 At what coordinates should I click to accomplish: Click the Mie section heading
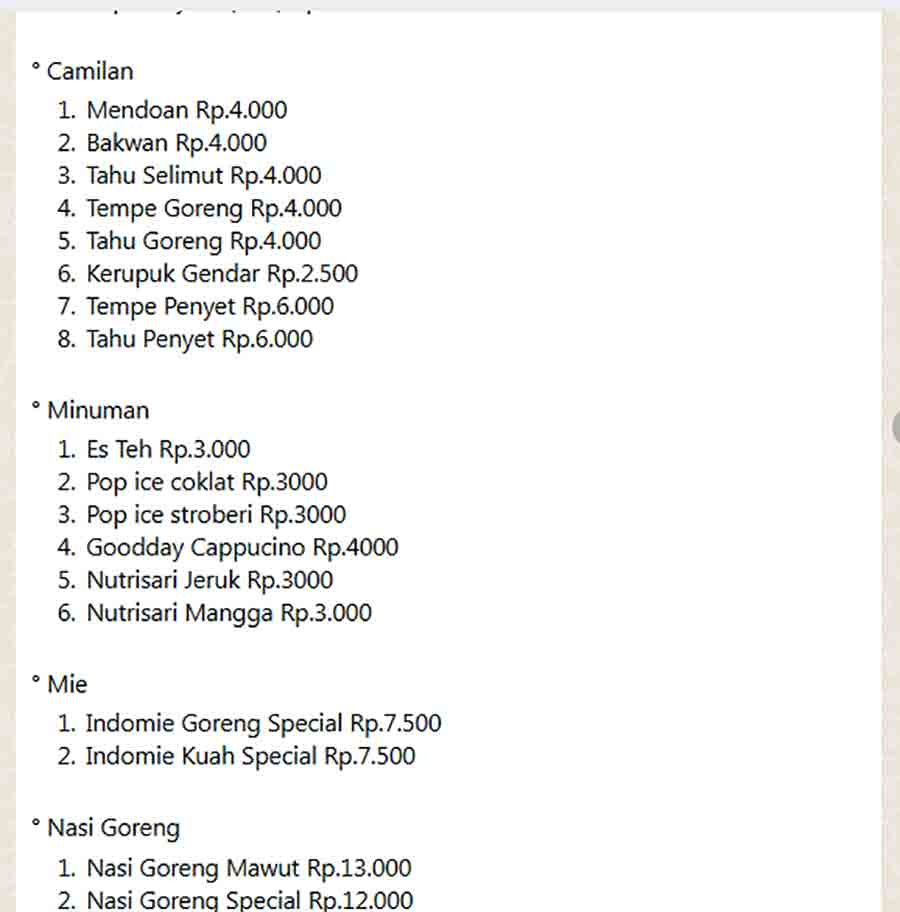[x=67, y=684]
